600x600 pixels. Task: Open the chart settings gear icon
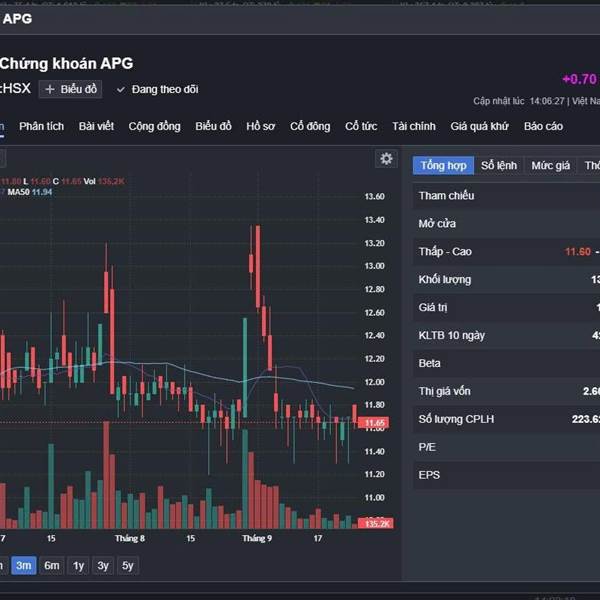(x=386, y=158)
